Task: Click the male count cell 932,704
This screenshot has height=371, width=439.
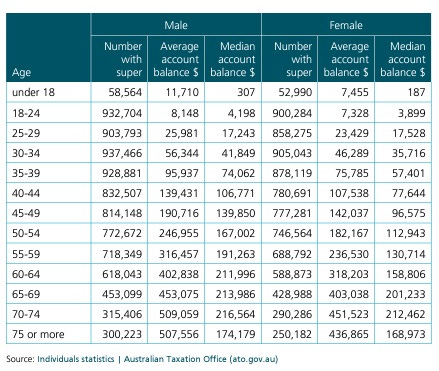Action: (x=122, y=113)
